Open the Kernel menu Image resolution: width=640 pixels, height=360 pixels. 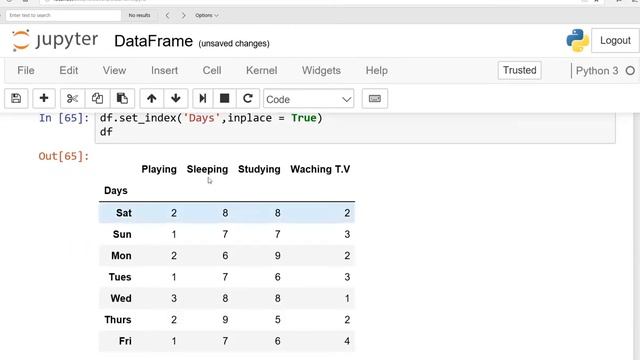coord(261,70)
